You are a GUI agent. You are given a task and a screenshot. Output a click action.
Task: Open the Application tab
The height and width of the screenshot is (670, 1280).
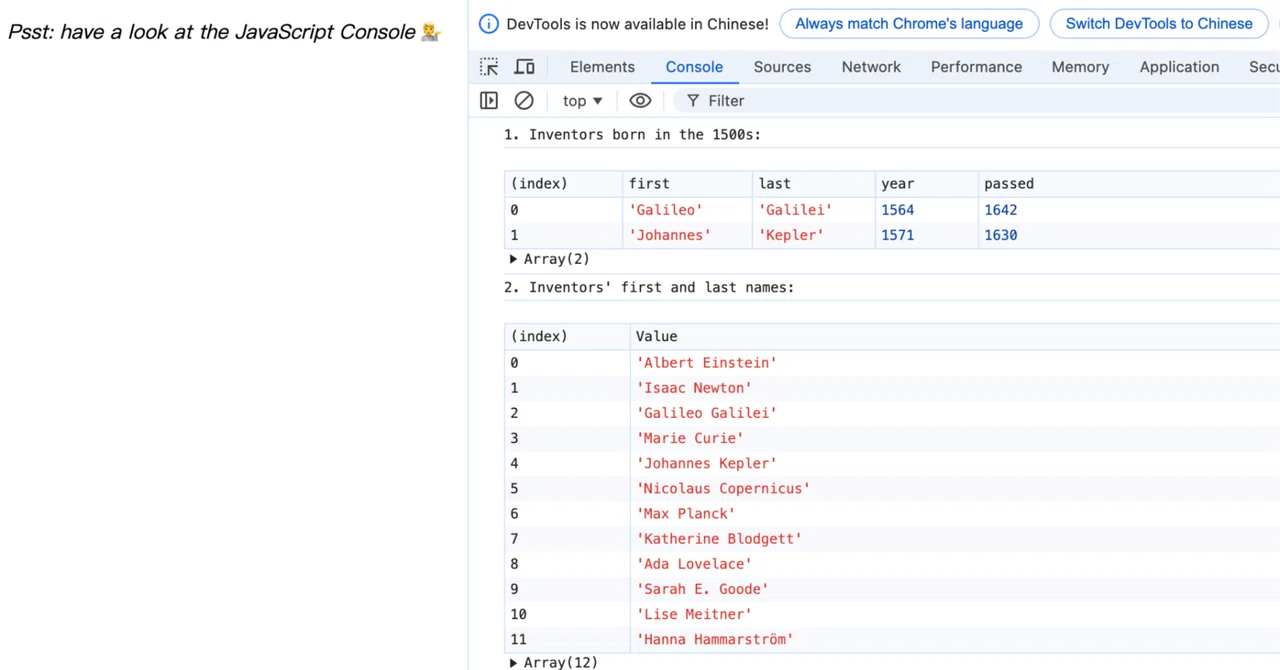point(1179,67)
